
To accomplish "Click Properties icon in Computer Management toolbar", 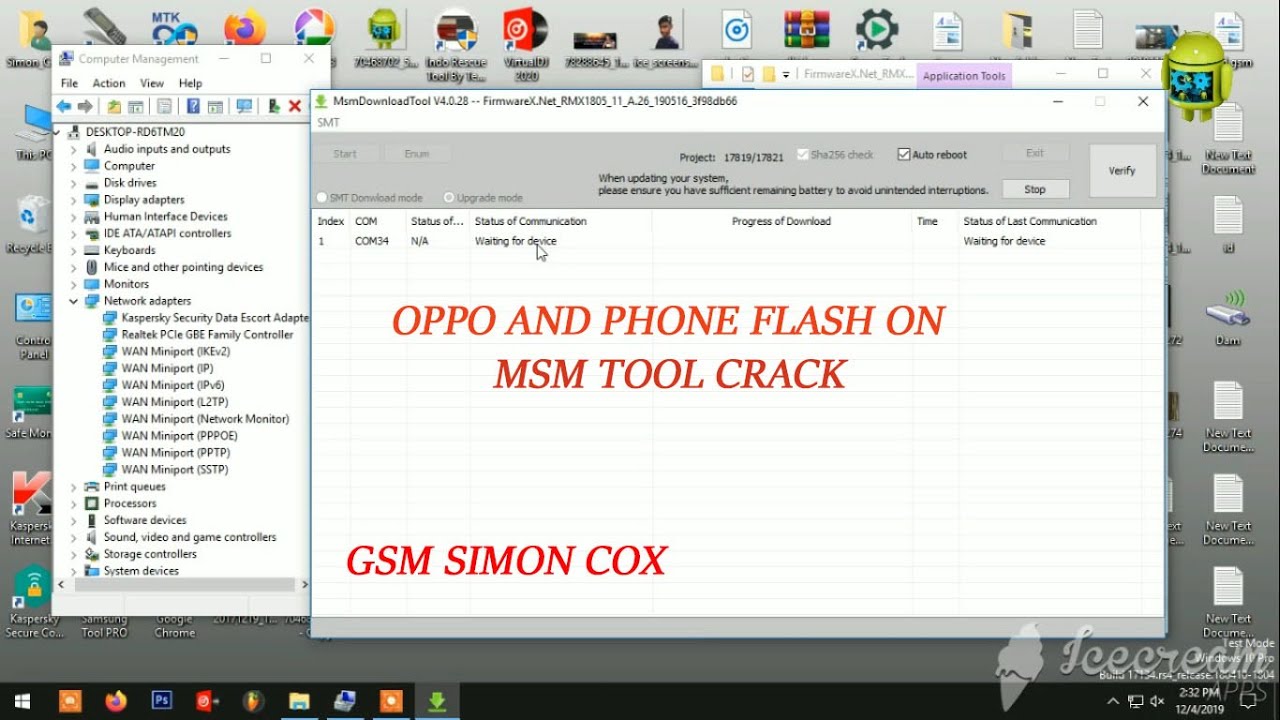I will (164, 106).
